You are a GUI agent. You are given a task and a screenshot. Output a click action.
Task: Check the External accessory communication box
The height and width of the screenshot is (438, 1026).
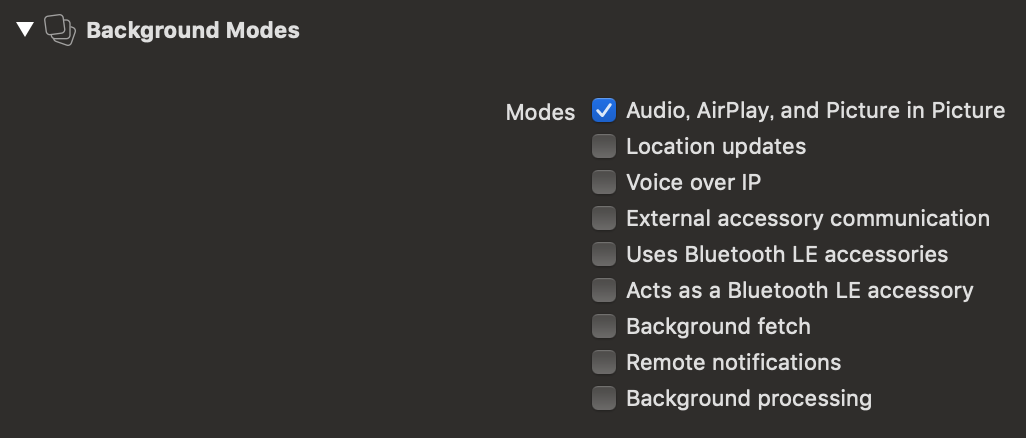(x=604, y=218)
